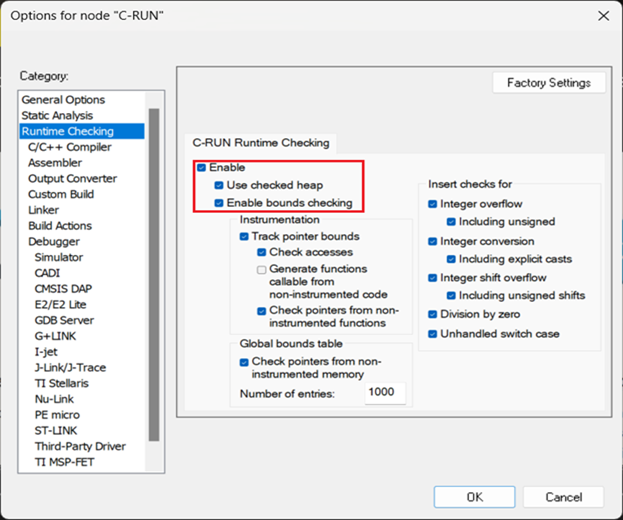Image resolution: width=623 pixels, height=520 pixels.
Task: Toggle Track pointer bounds checkbox
Action: (245, 237)
